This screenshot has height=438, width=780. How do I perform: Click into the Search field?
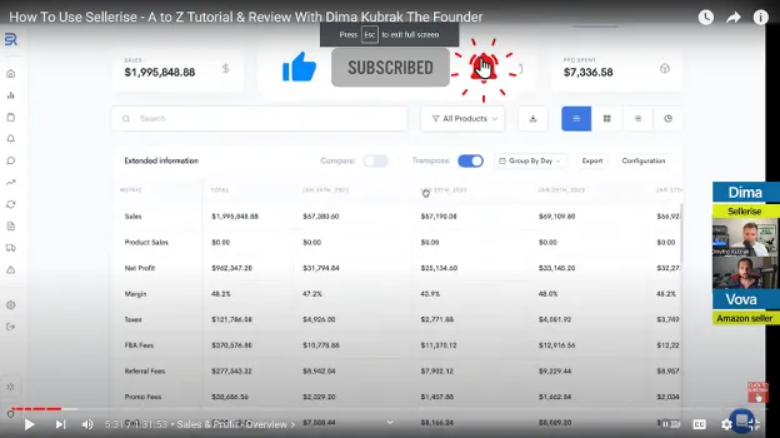pyautogui.click(x=259, y=118)
